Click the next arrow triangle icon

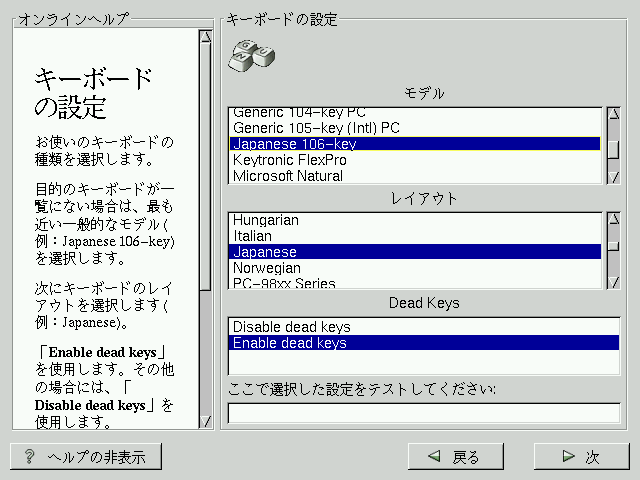tap(568, 457)
